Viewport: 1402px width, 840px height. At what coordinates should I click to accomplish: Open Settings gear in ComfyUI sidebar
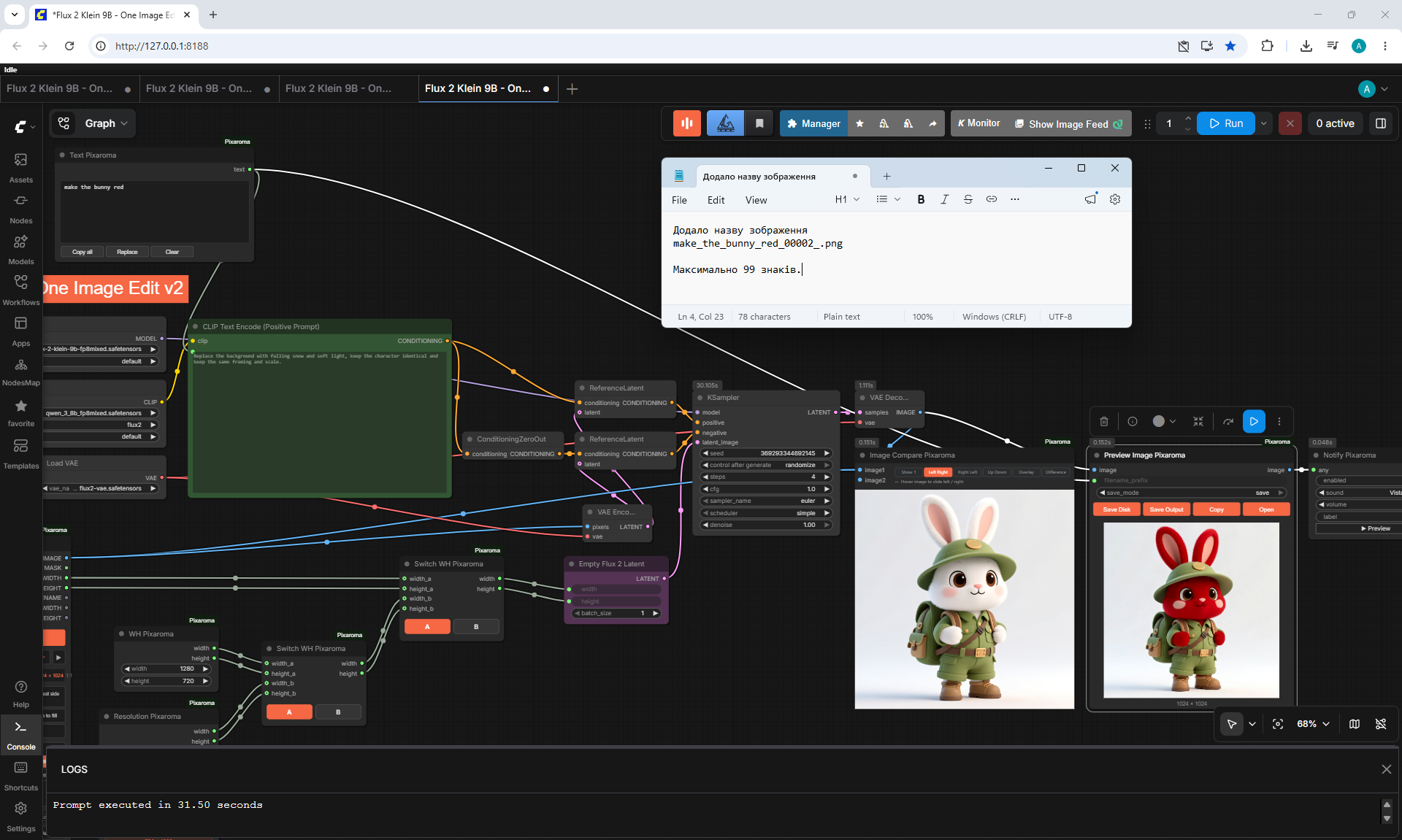(x=21, y=817)
